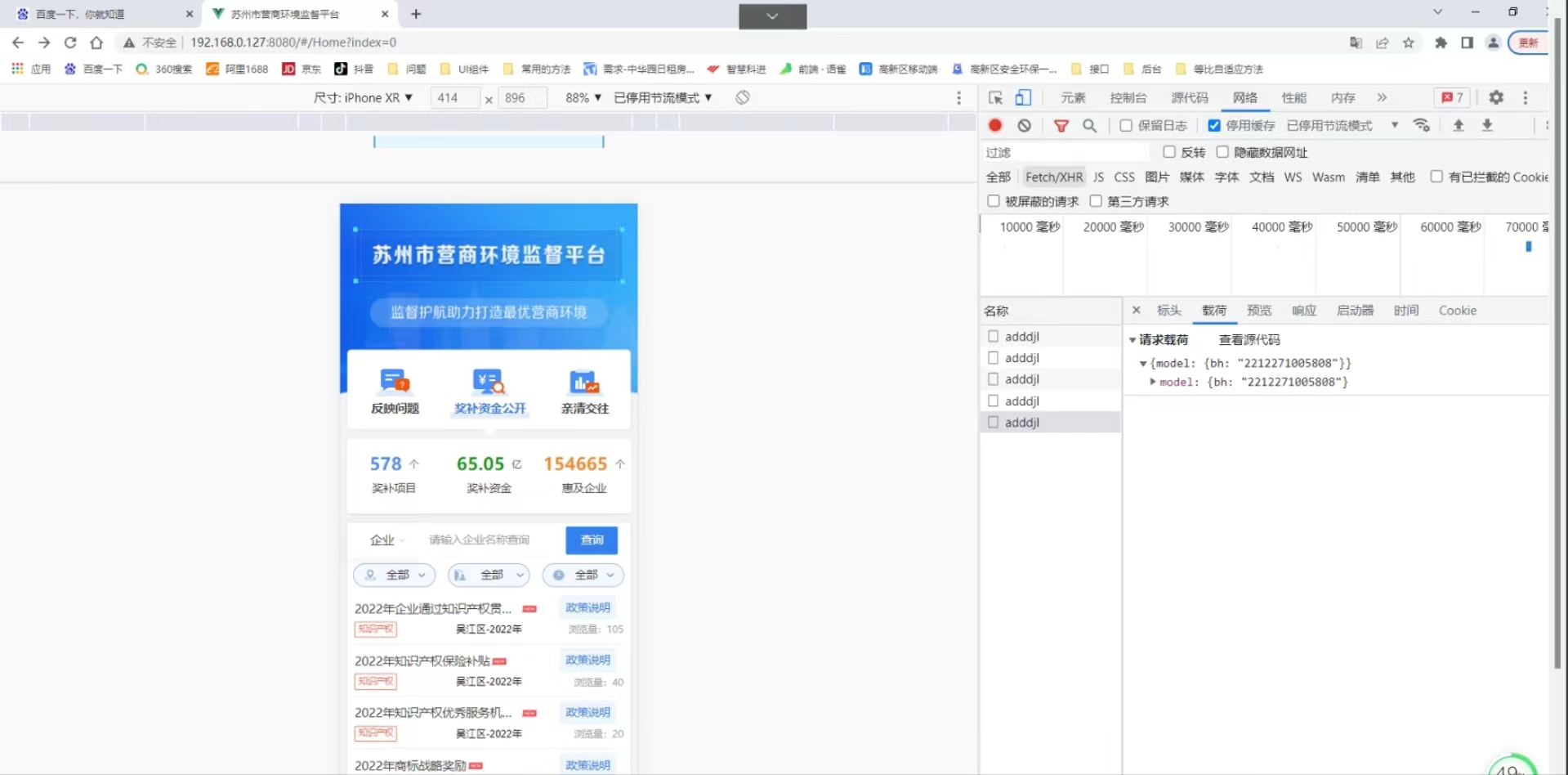
Task: Filter requests by Fetch/XHR type
Action: pyautogui.click(x=1054, y=177)
